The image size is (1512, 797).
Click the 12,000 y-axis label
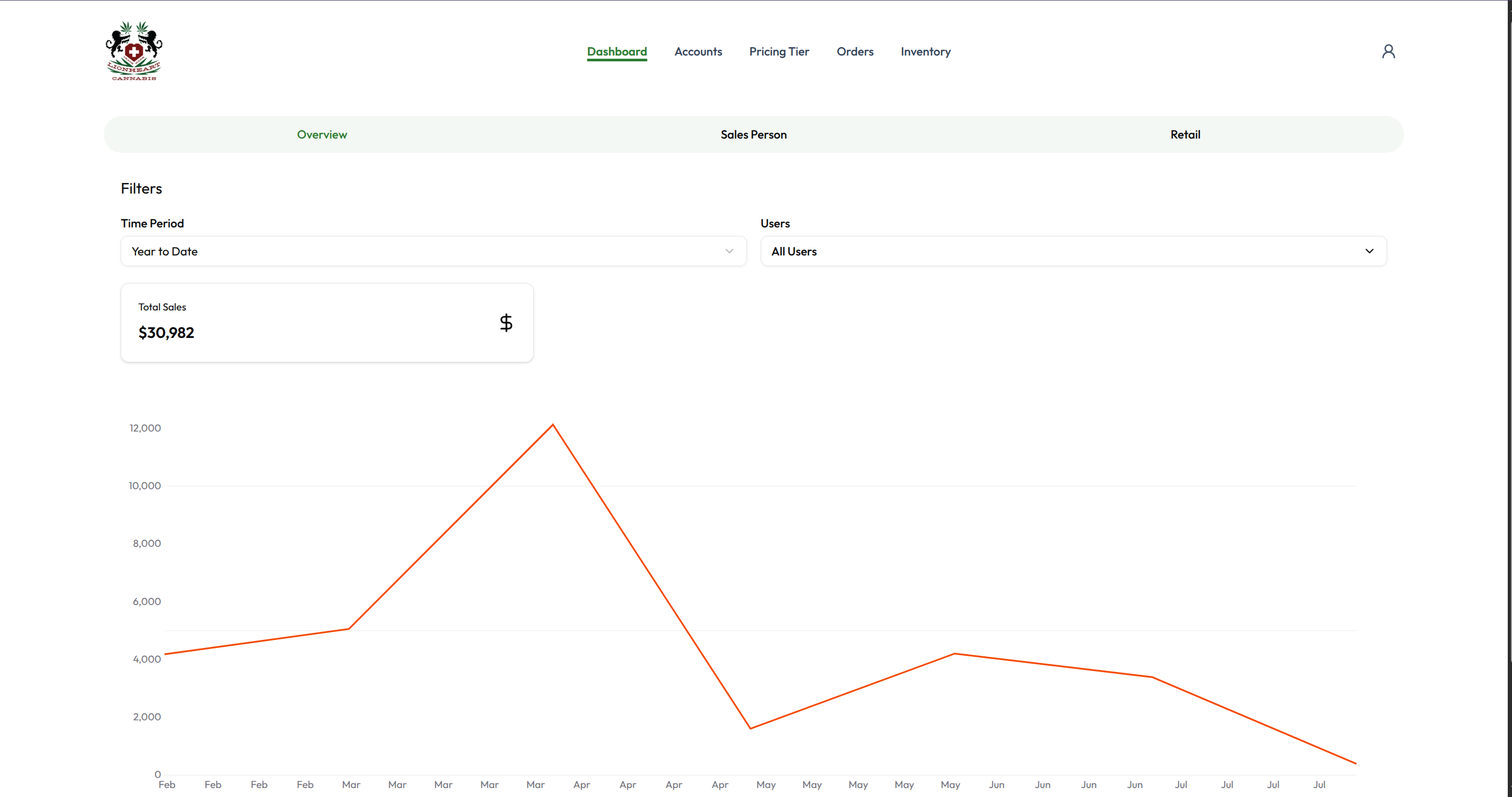(x=145, y=428)
